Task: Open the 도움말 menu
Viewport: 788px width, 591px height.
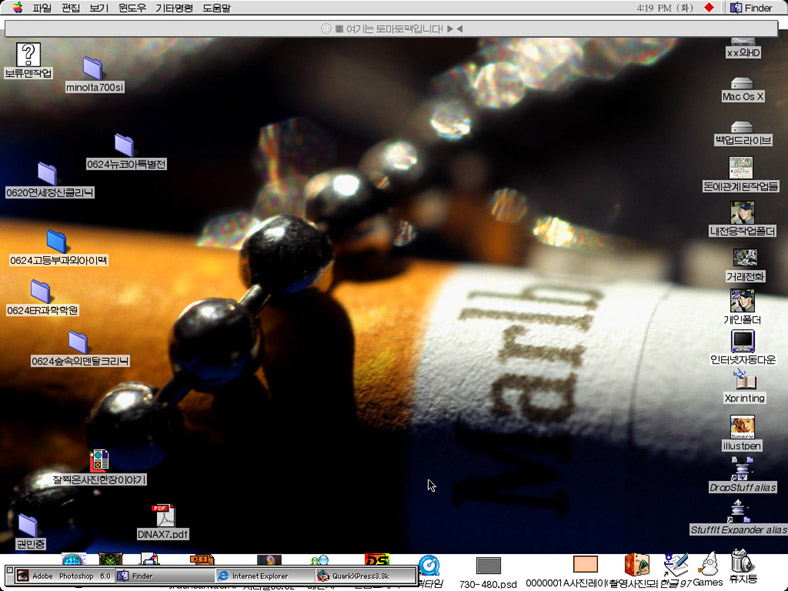Action: pyautogui.click(x=216, y=8)
